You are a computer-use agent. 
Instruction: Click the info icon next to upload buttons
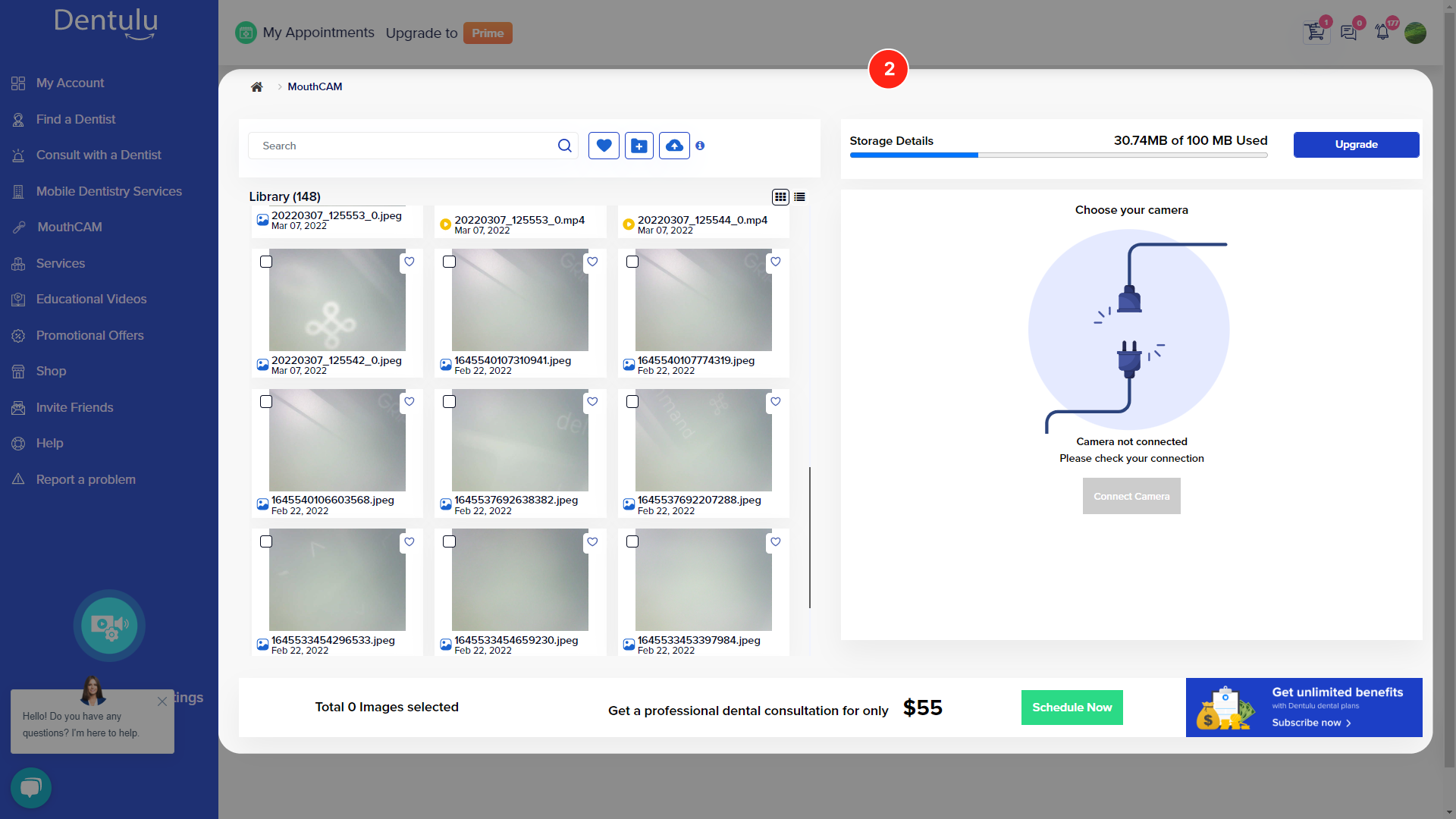pos(700,145)
